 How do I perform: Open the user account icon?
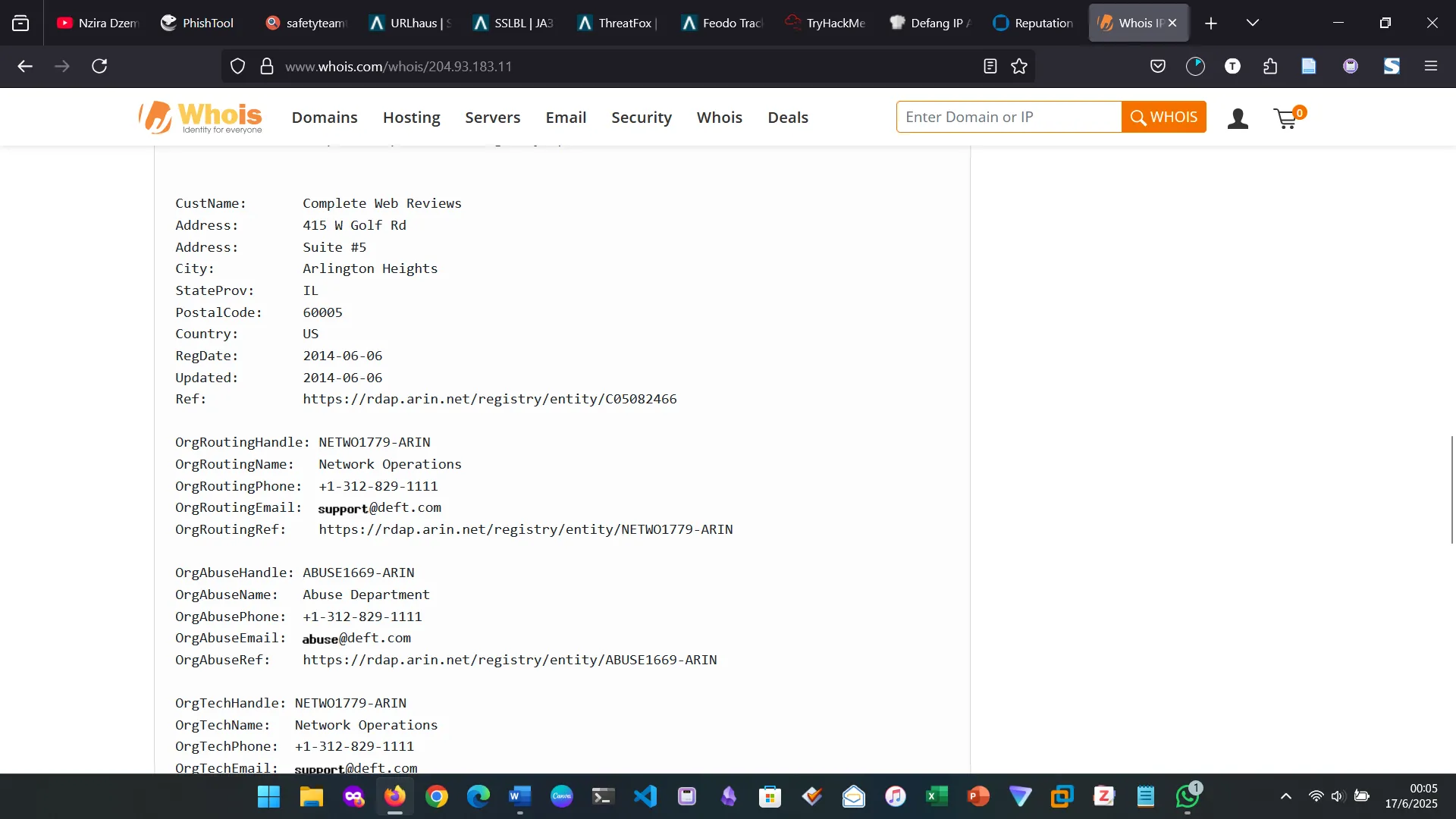pyautogui.click(x=1238, y=118)
